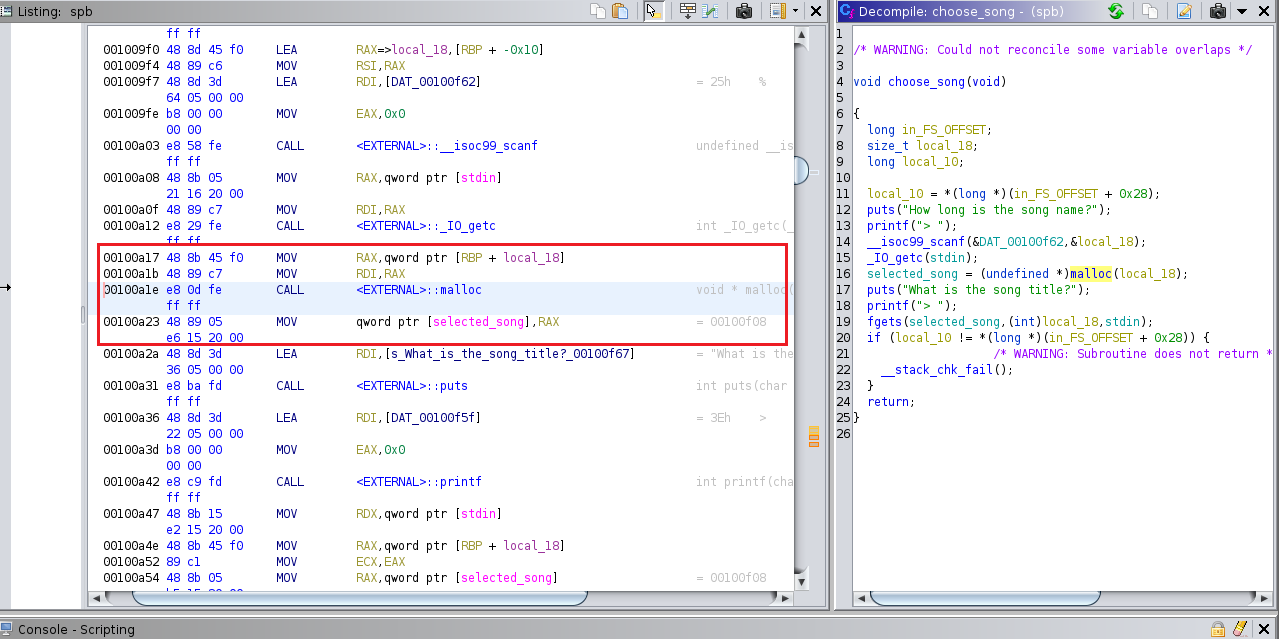Click the puts call in the Listing

point(412,386)
